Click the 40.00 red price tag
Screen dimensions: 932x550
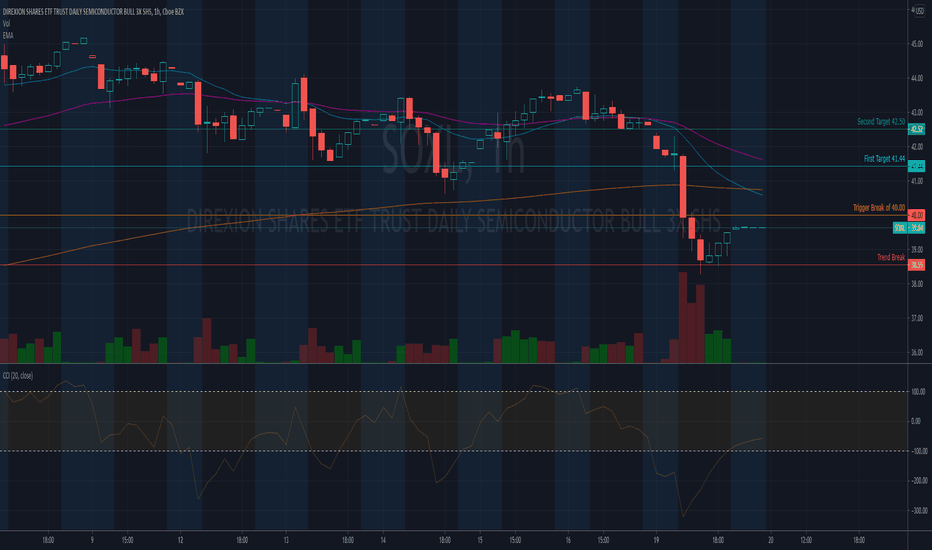(917, 215)
